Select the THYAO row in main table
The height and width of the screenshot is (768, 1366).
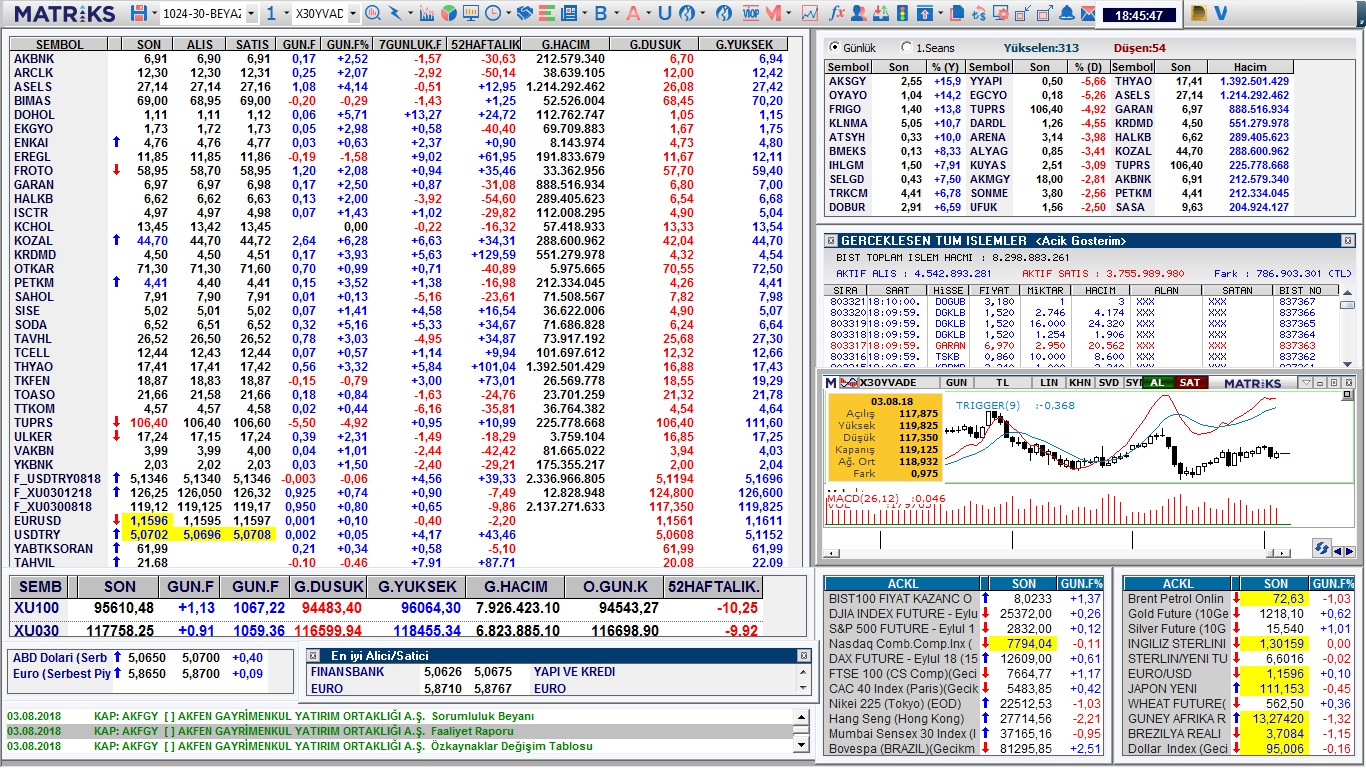398,367
